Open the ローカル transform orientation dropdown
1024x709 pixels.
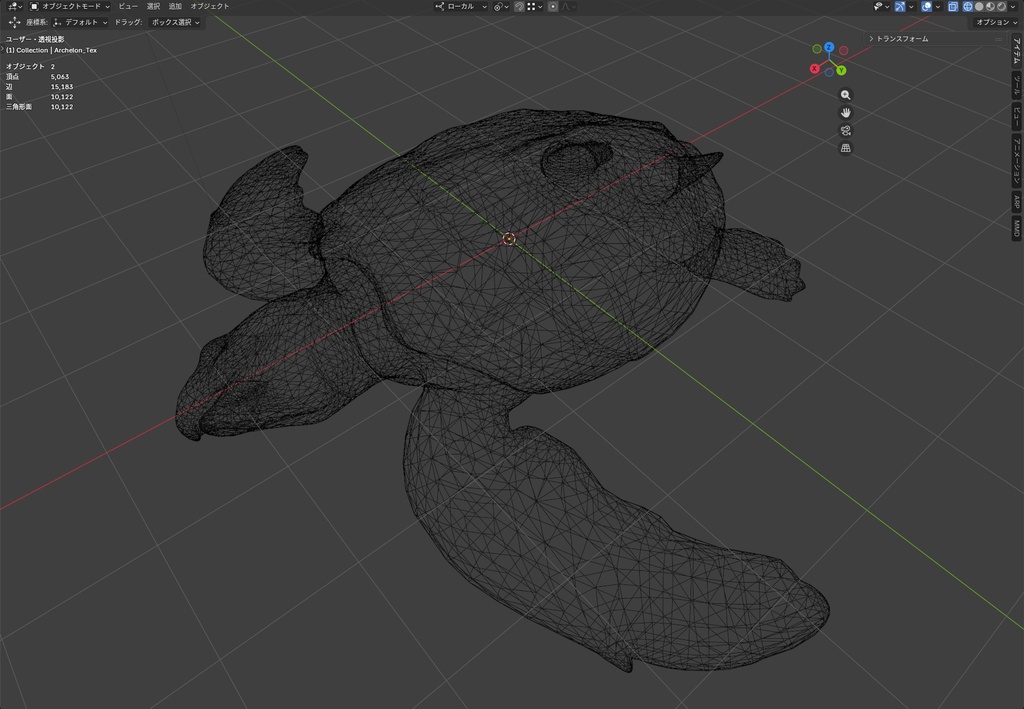(x=461, y=6)
